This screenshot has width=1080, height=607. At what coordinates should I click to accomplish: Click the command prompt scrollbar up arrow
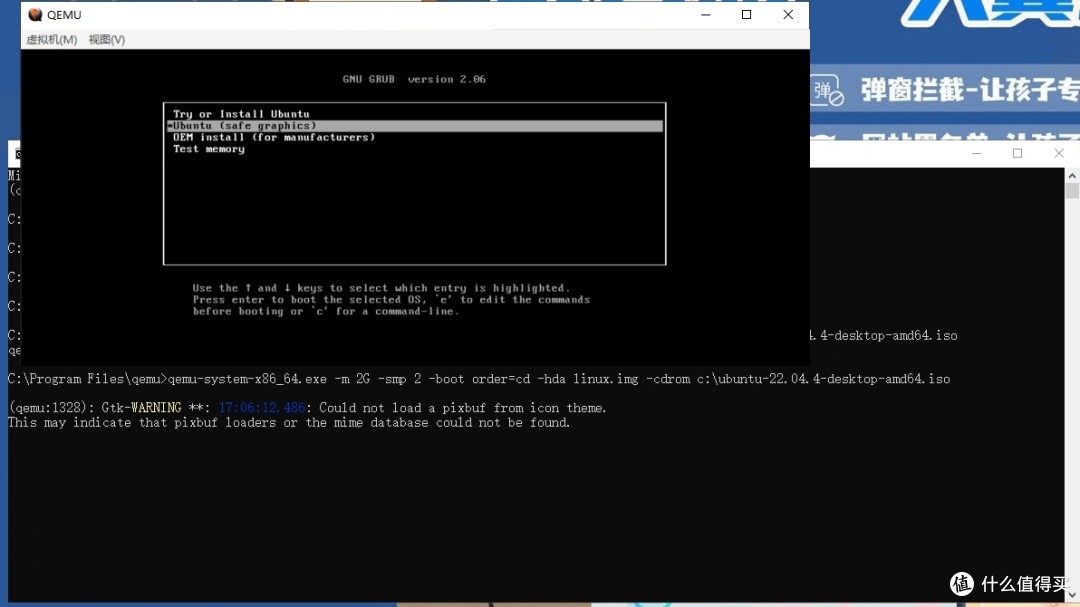point(1072,176)
